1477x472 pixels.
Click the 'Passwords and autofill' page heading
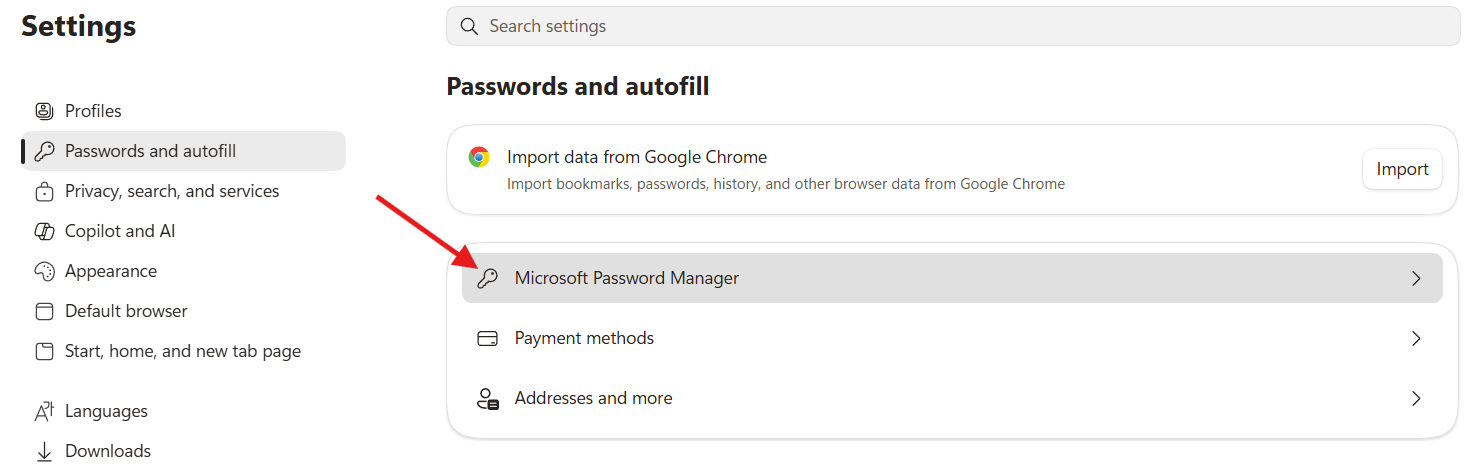[578, 87]
